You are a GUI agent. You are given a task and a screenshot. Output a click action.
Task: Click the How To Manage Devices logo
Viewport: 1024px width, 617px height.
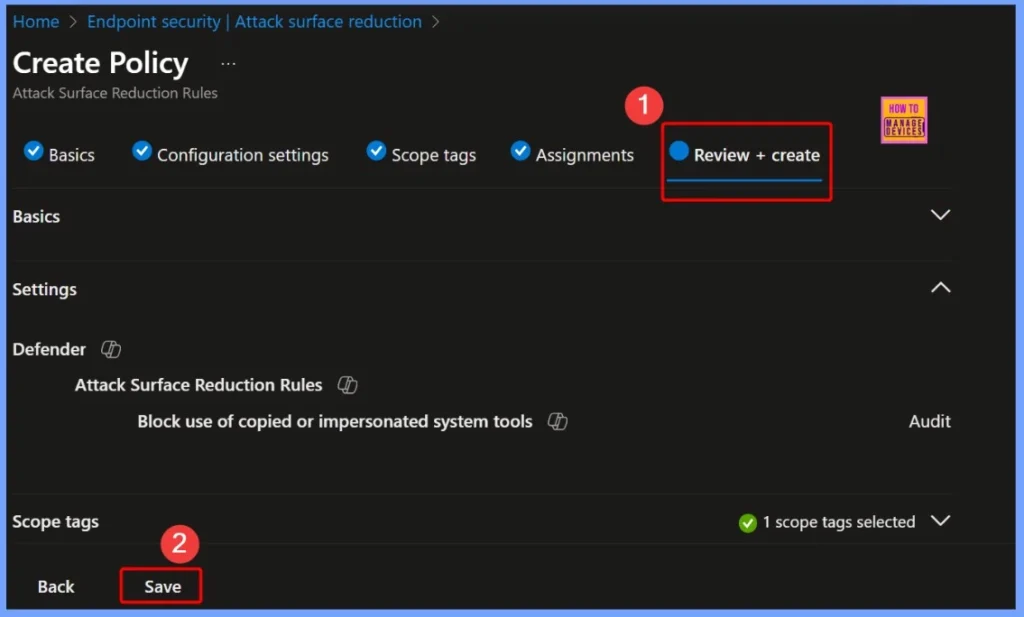903,119
